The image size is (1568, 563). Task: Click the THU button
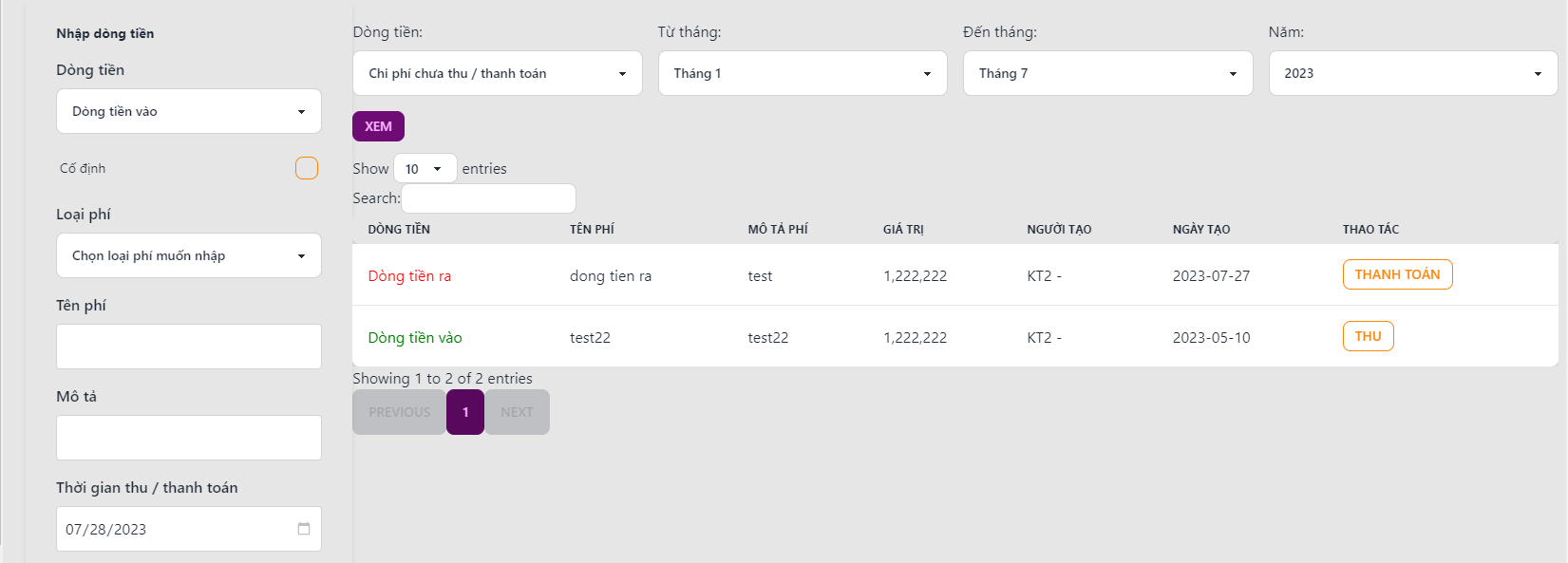tap(1368, 336)
